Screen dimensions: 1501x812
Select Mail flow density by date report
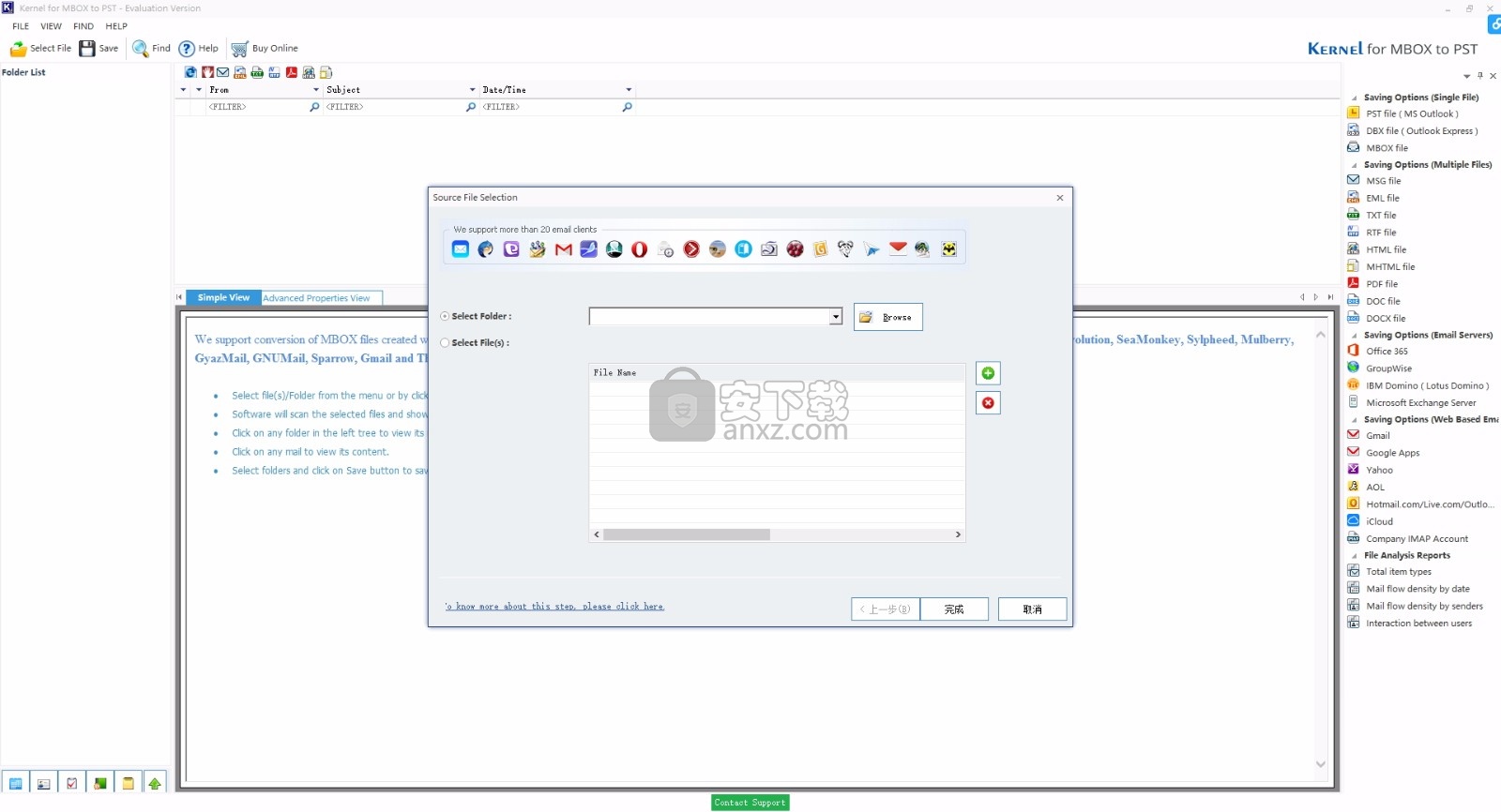1418,589
